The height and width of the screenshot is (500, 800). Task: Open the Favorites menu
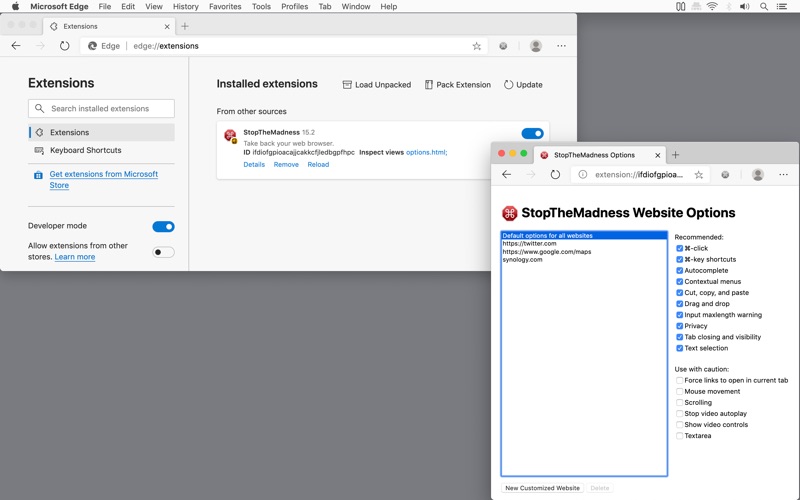(225, 7)
